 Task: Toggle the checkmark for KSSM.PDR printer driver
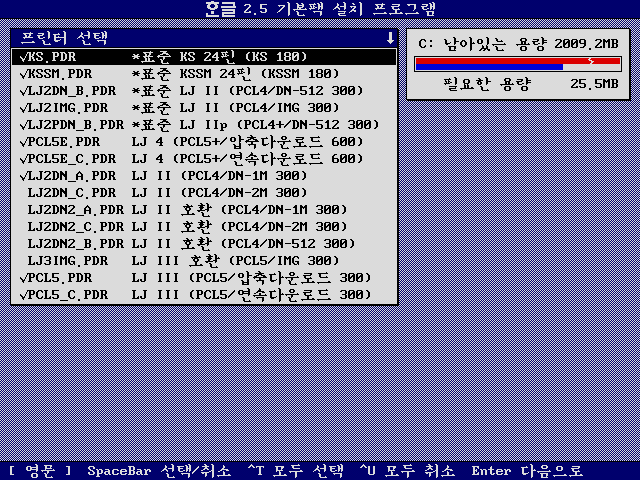point(23,74)
